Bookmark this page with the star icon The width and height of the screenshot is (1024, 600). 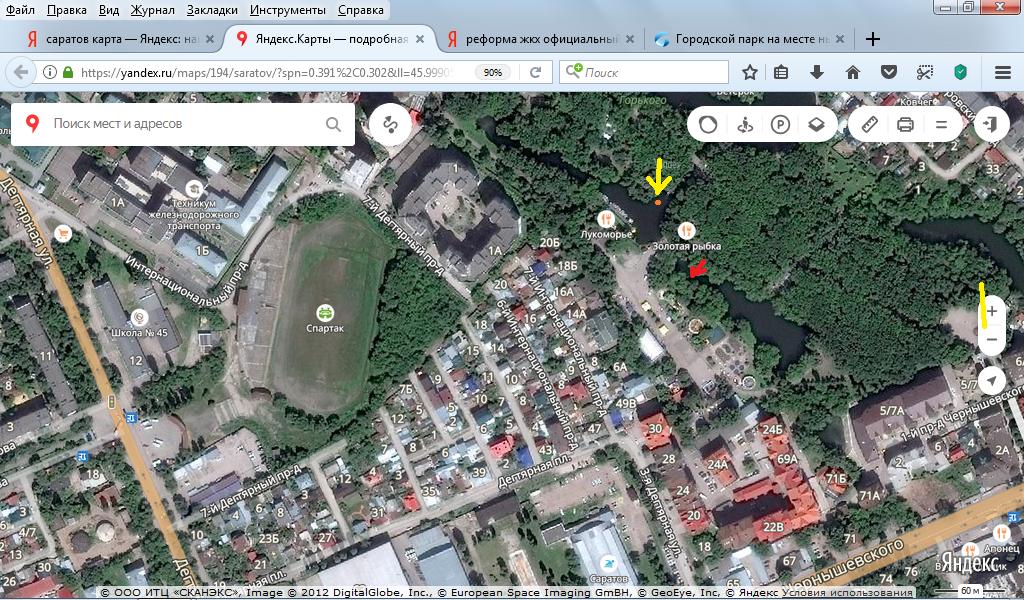(750, 72)
